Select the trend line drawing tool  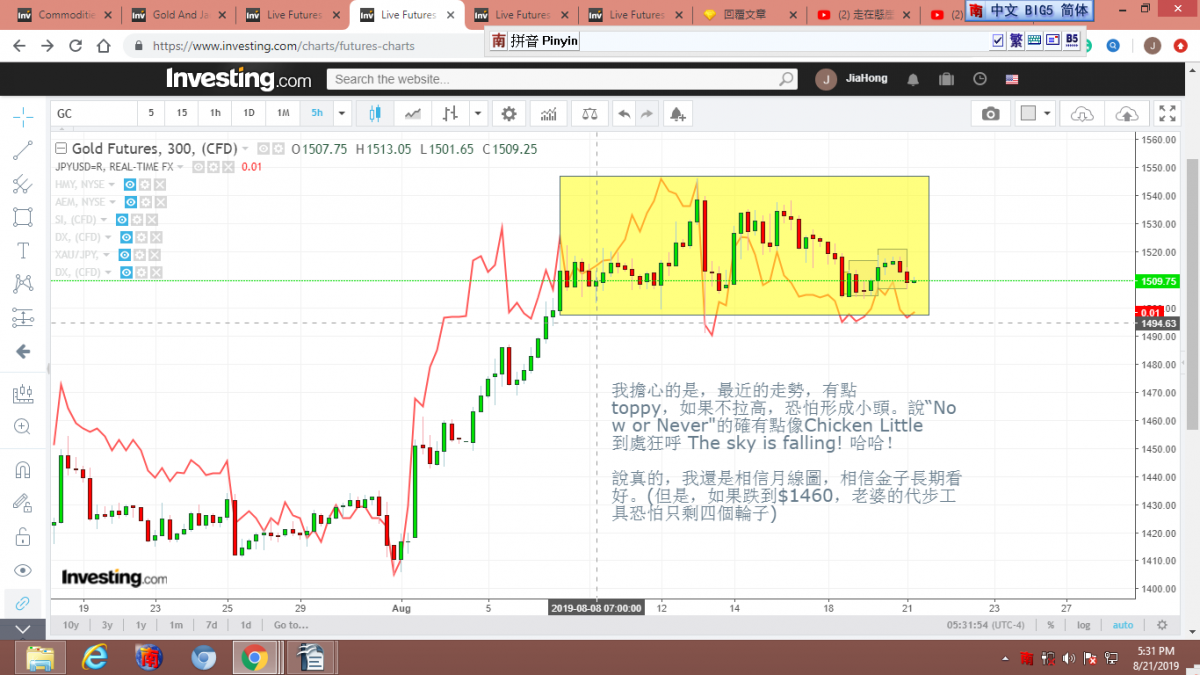tap(22, 151)
